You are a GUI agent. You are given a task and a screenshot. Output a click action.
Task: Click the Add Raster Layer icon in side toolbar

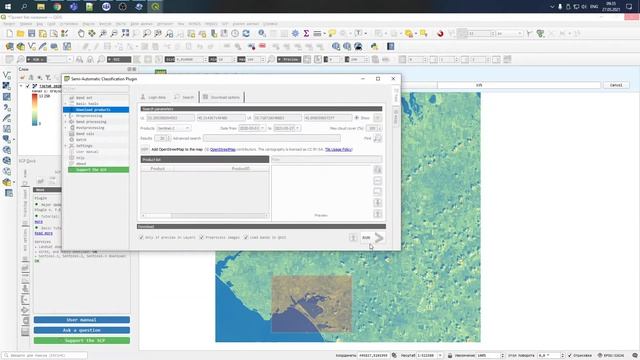pos(7,86)
